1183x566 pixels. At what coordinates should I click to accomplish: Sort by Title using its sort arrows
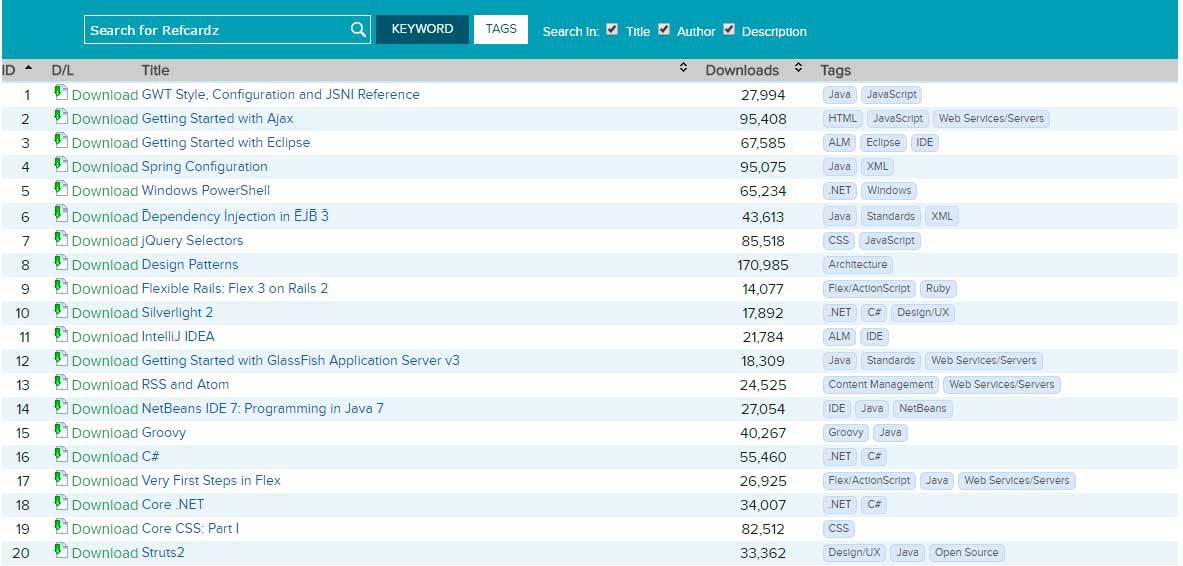pyautogui.click(x=684, y=68)
